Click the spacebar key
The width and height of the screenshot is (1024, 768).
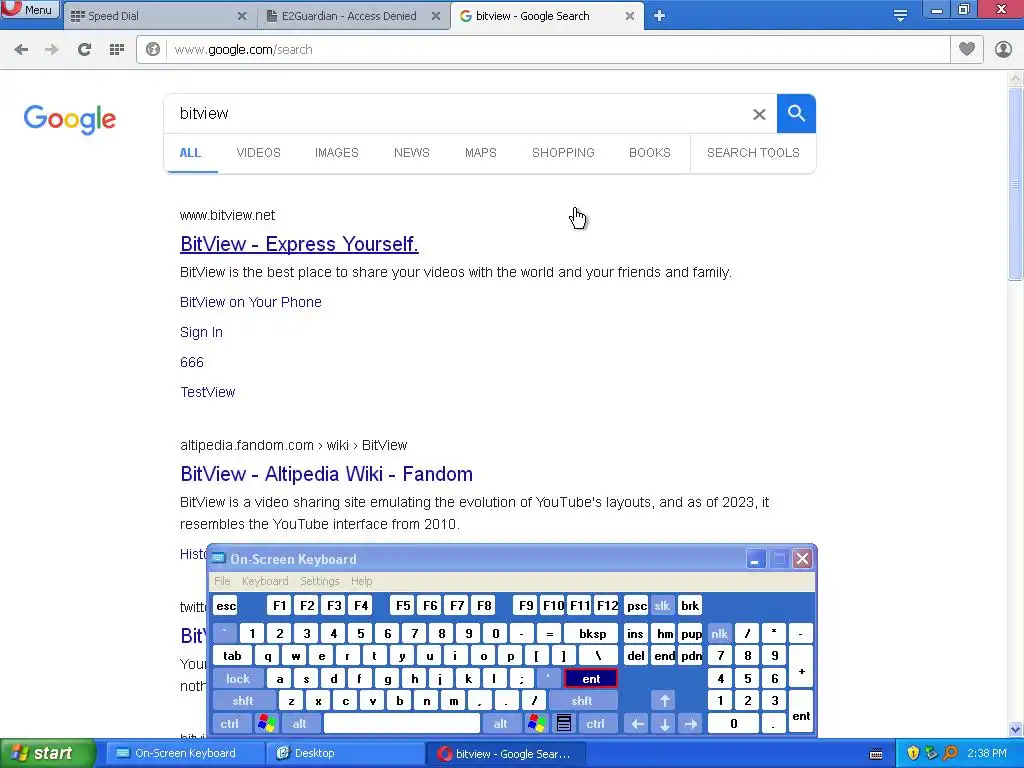tap(402, 724)
